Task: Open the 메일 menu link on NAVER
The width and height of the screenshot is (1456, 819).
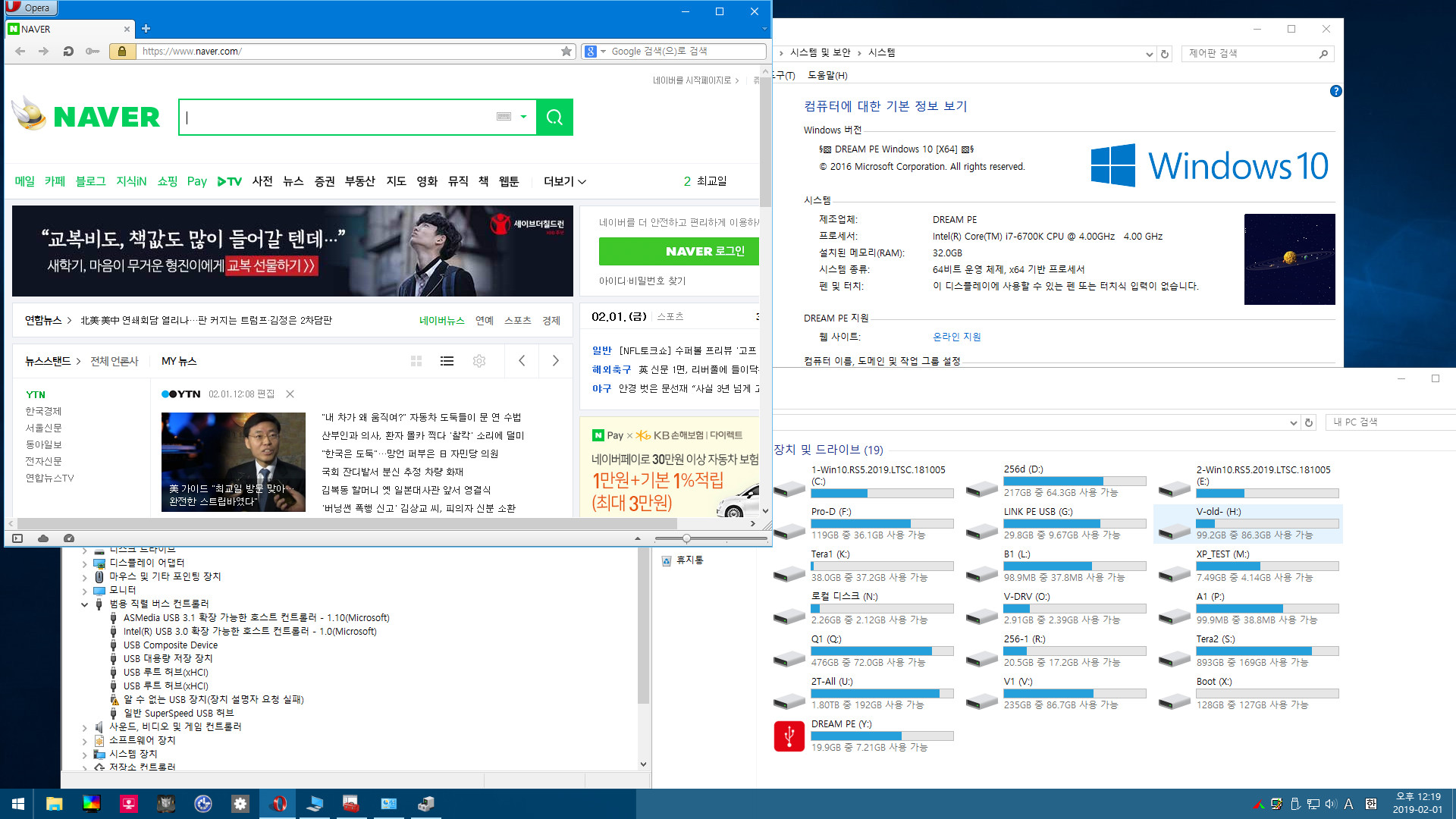Action: click(x=25, y=181)
